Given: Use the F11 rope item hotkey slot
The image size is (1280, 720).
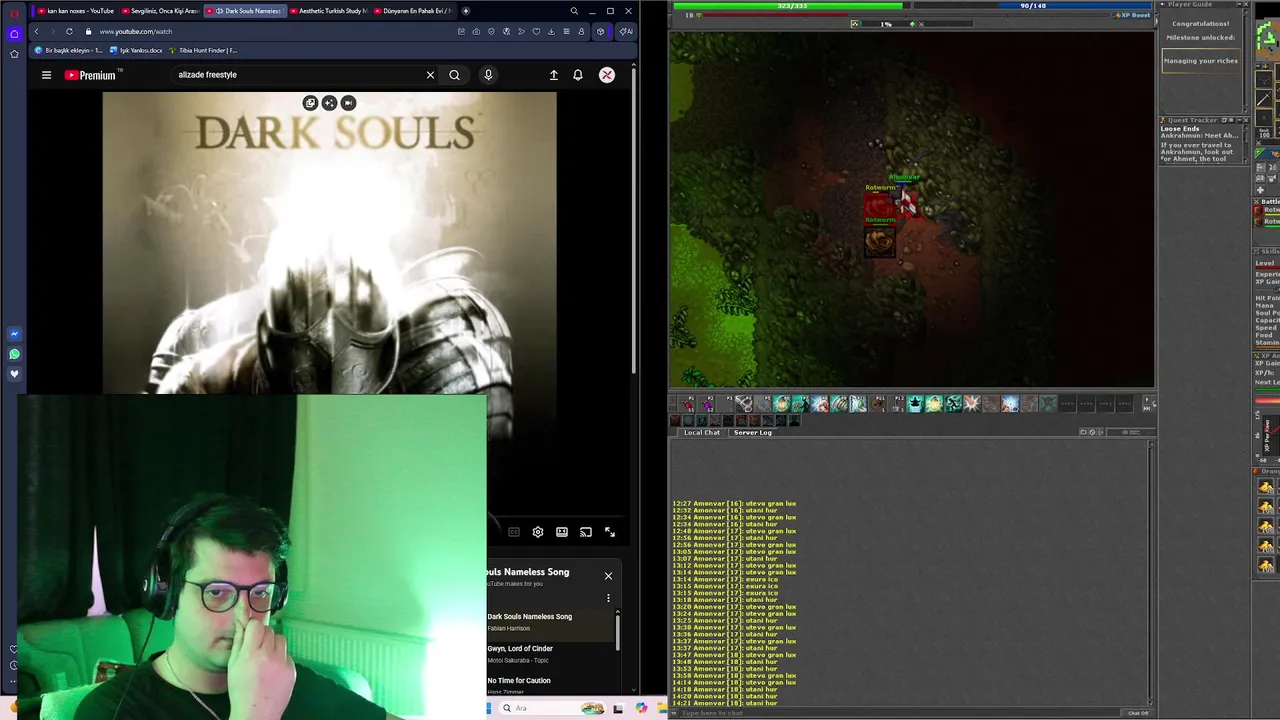Looking at the screenshot, I should (x=878, y=404).
